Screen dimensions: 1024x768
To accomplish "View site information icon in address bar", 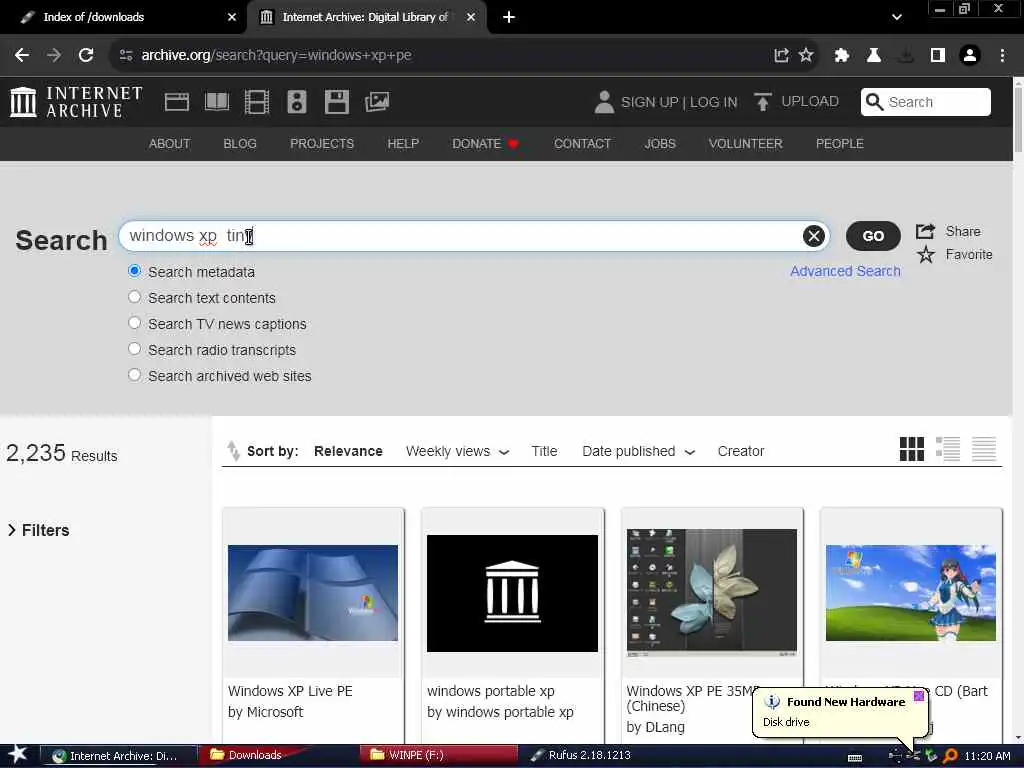I will coord(126,55).
